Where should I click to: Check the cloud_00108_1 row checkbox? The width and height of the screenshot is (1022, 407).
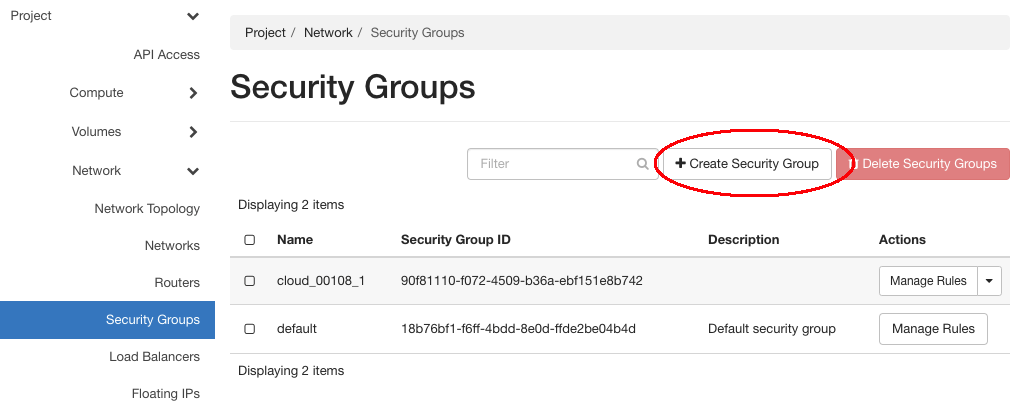point(250,281)
